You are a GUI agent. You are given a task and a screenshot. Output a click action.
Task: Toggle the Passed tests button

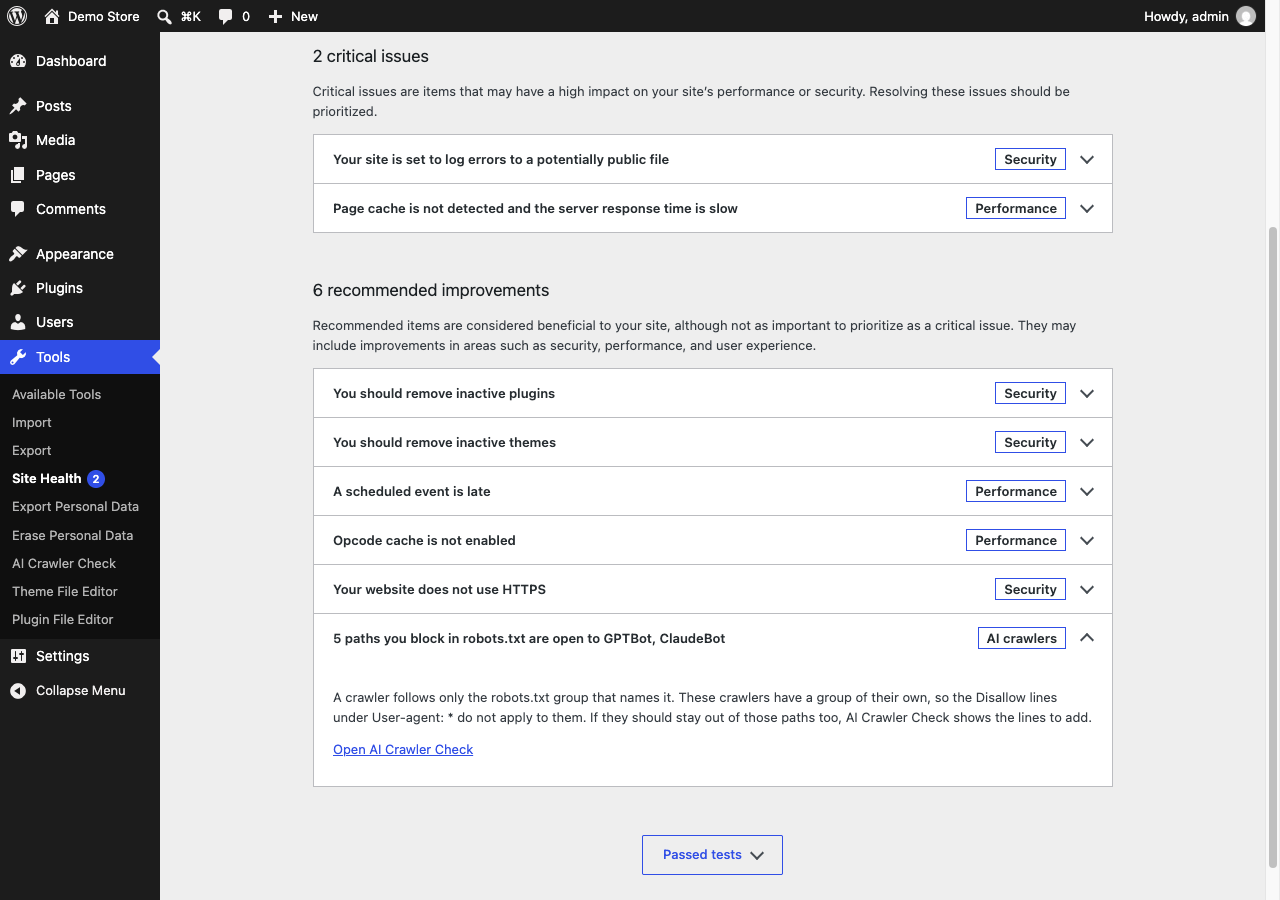coord(712,855)
